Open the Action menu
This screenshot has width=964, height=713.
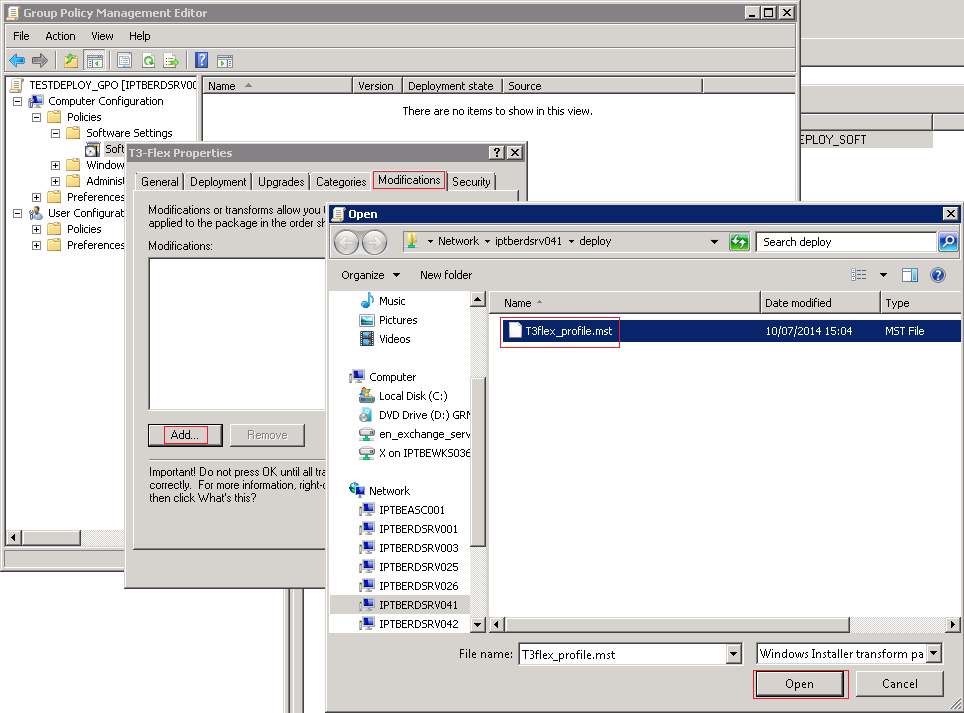pyautogui.click(x=60, y=36)
